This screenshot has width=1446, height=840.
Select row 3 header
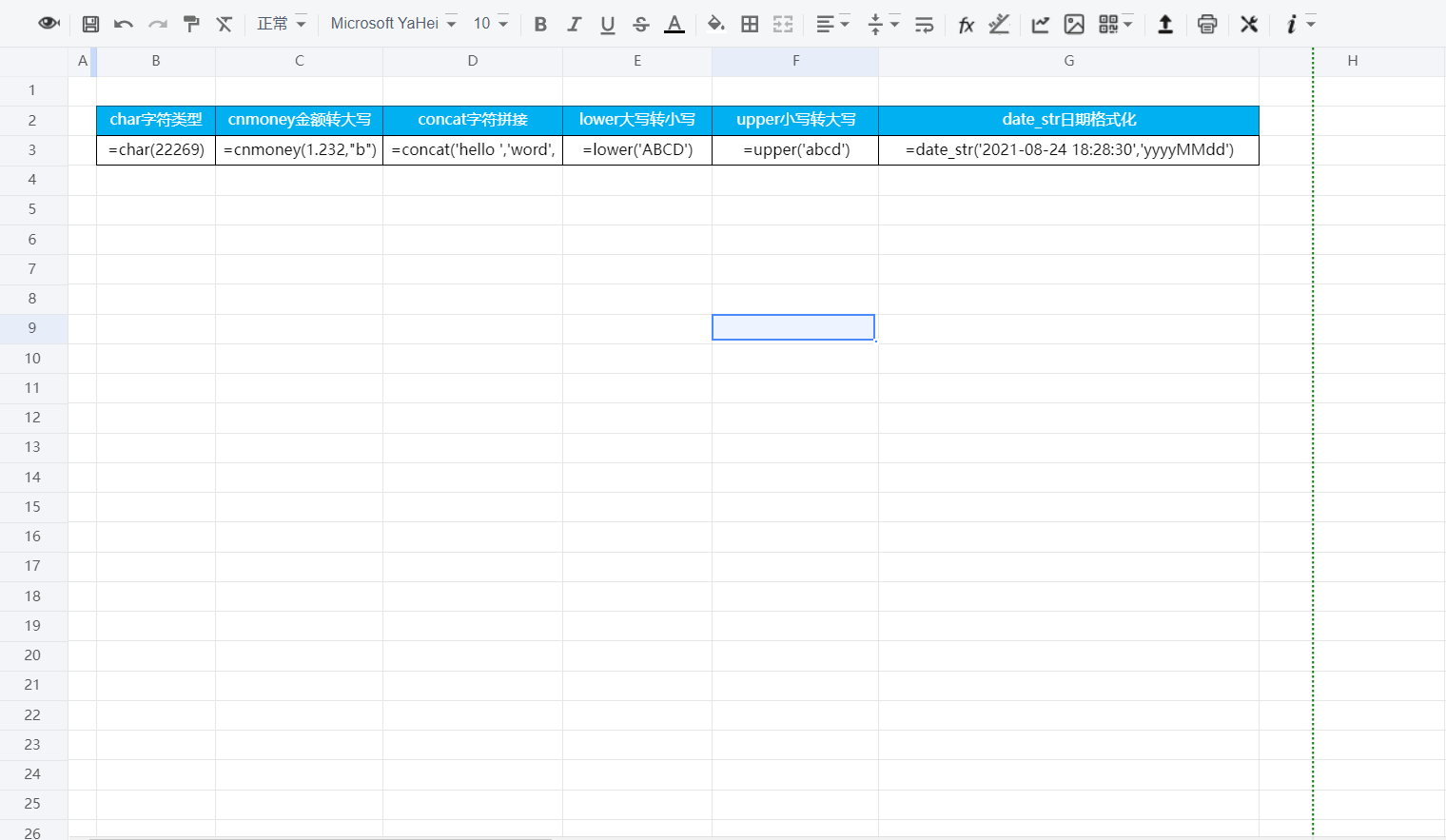32,150
